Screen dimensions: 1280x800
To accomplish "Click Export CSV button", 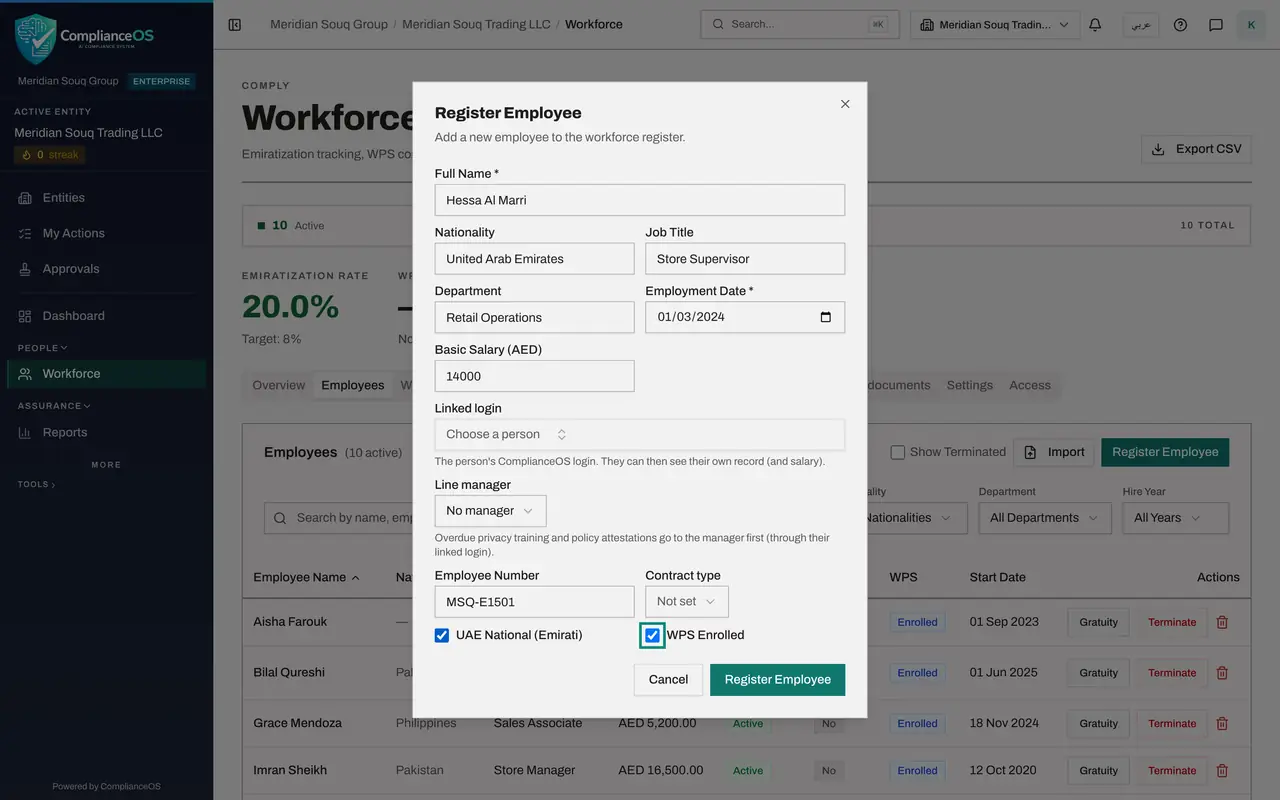I will point(1196,149).
